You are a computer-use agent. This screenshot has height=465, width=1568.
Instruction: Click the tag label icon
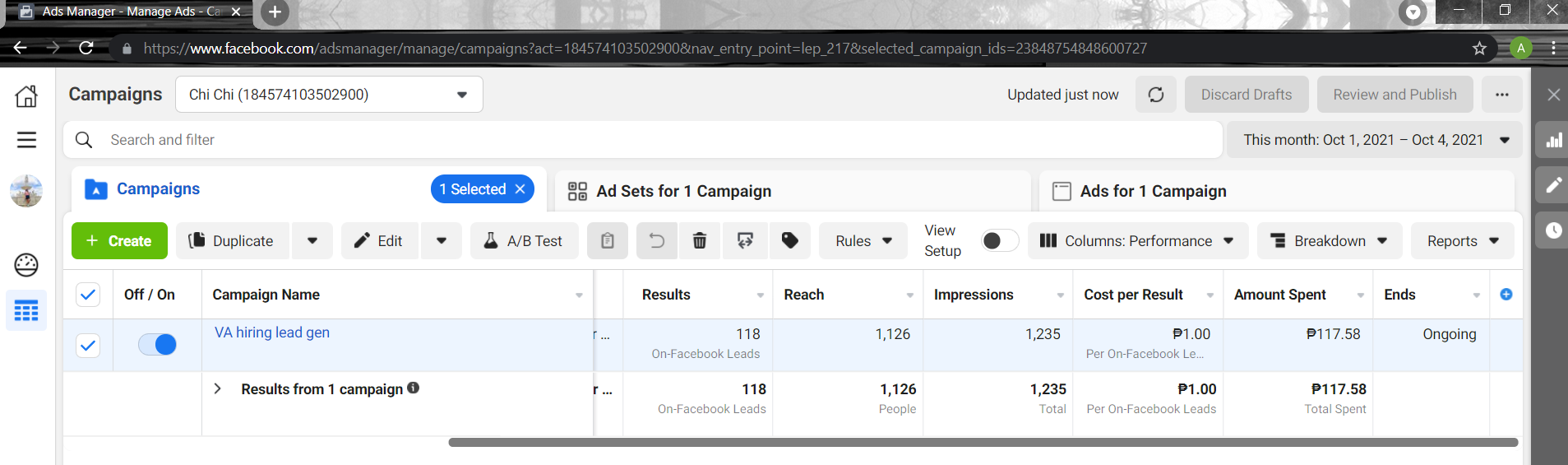(789, 240)
